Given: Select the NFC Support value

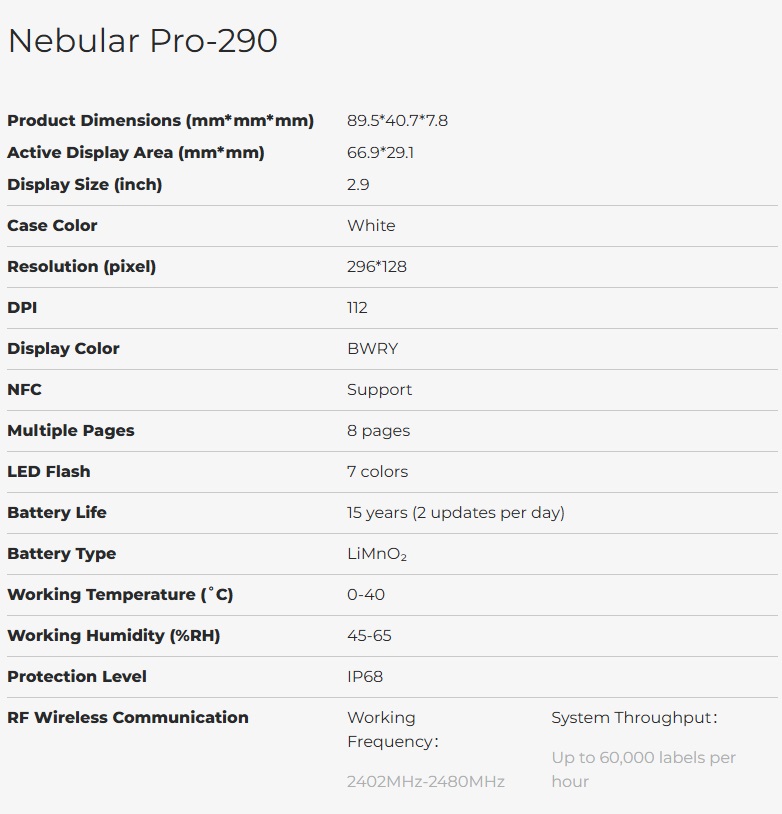Looking at the screenshot, I should point(379,390).
